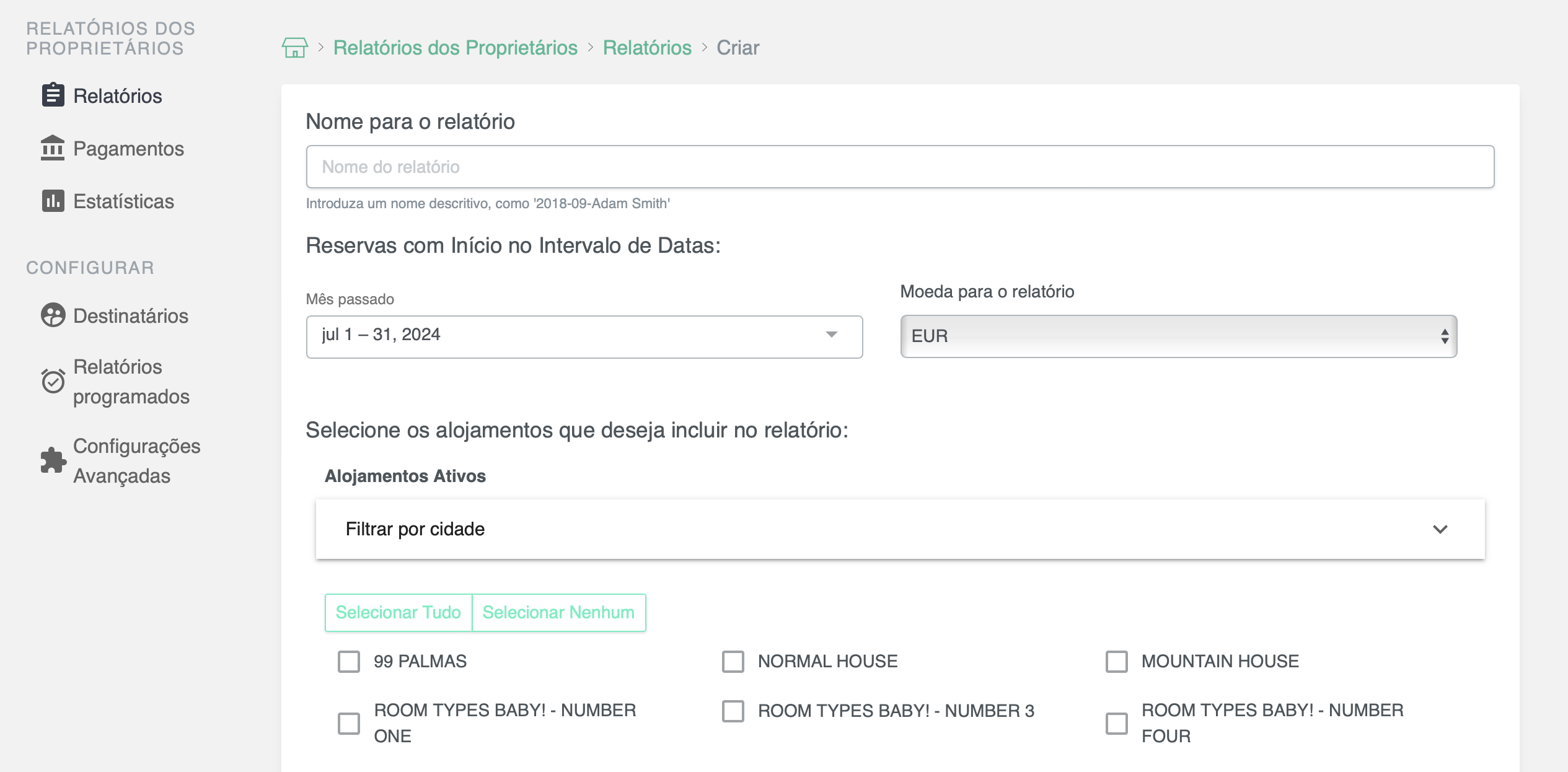Open the Relatórios breadcrumb item
Screen dimensions: 1568x772
pyautogui.click(x=646, y=47)
